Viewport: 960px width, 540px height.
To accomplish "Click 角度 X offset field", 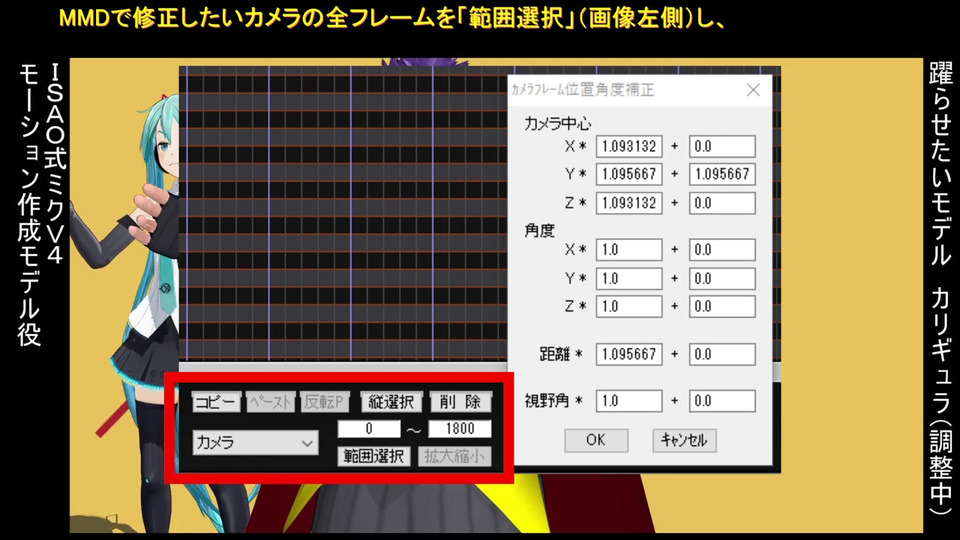I will pyautogui.click(x=722, y=250).
